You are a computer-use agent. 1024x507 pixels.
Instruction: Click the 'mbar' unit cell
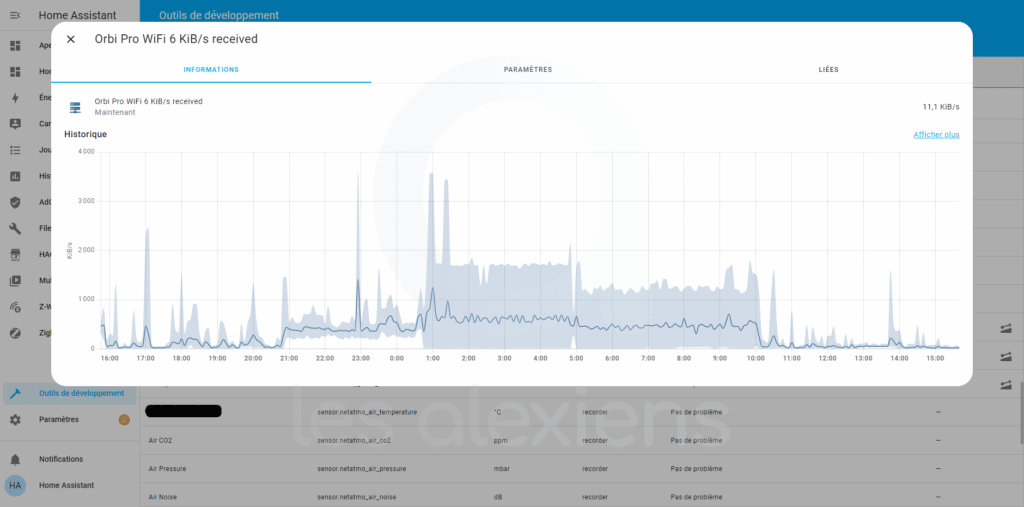coord(502,469)
